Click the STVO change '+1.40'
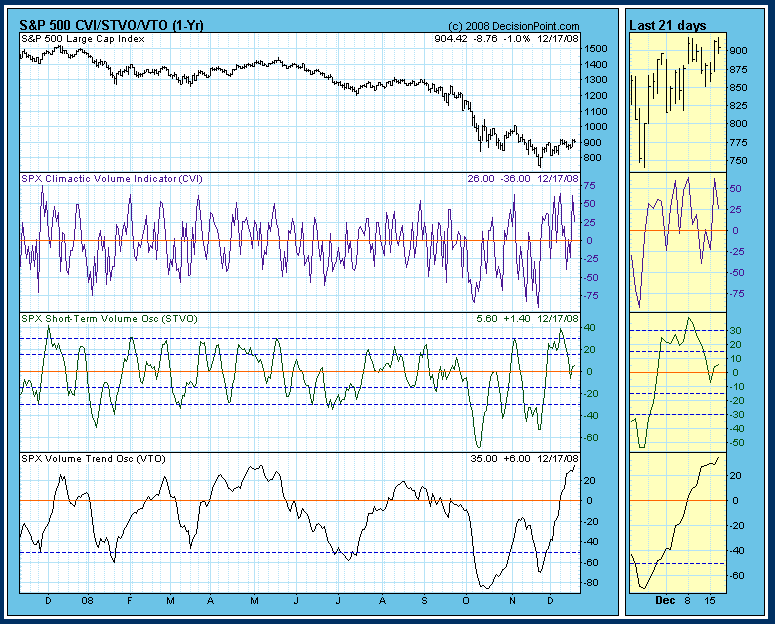 (x=517, y=318)
